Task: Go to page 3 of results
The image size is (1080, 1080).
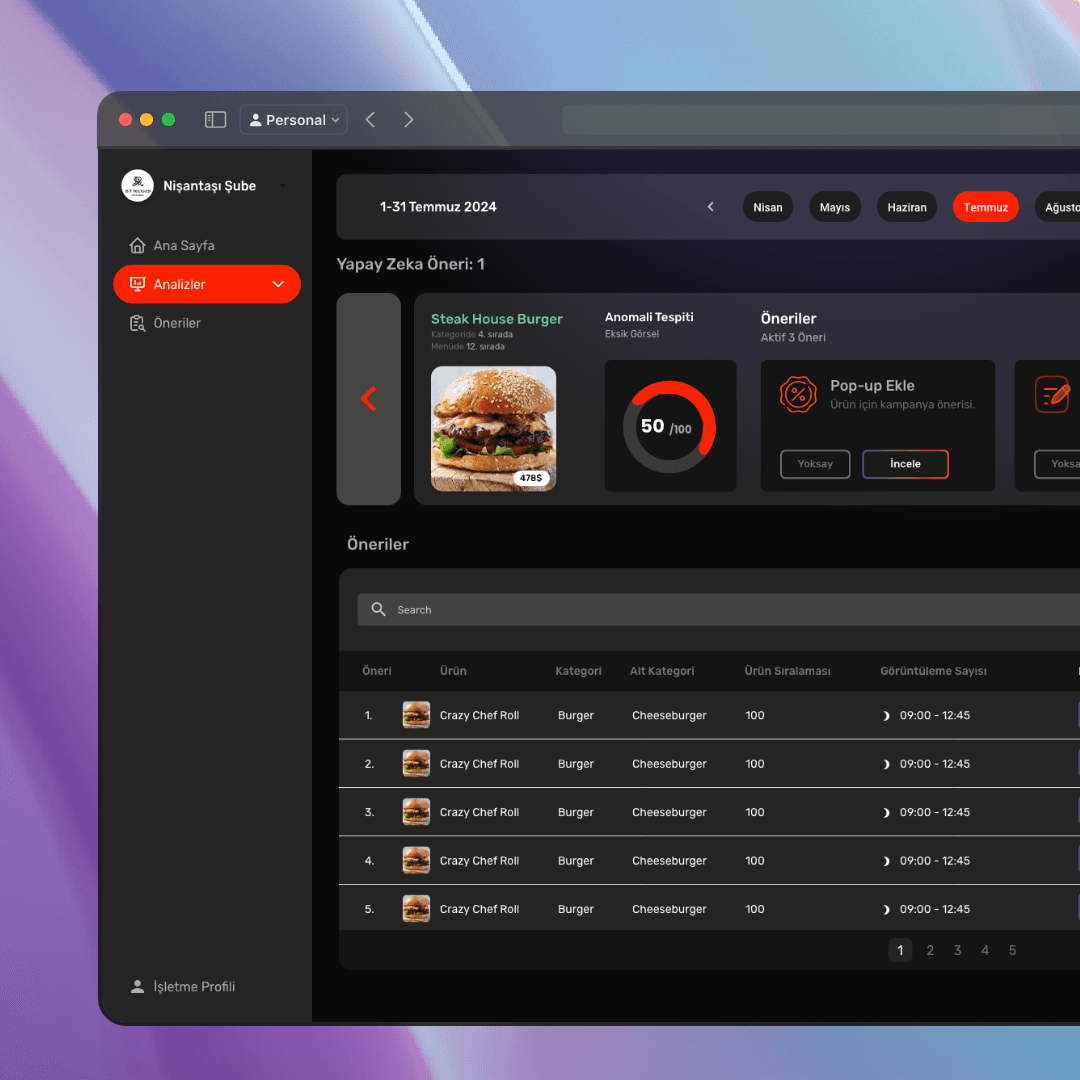Action: (957, 951)
